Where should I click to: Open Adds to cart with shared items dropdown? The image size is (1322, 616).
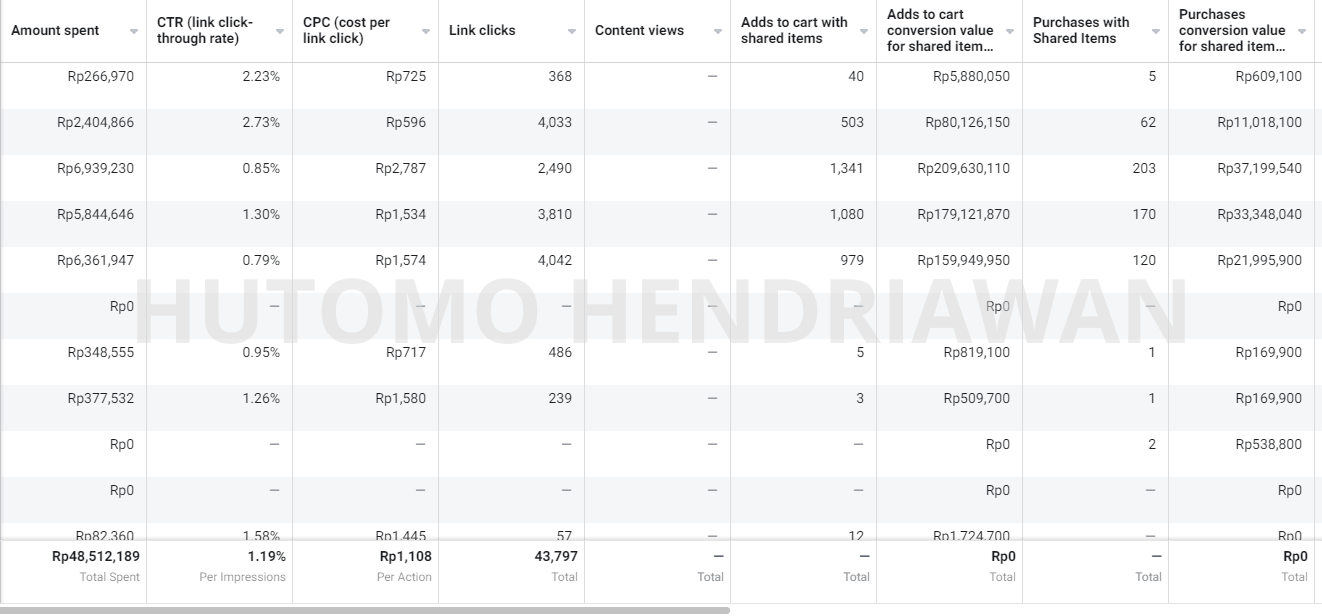(864, 31)
